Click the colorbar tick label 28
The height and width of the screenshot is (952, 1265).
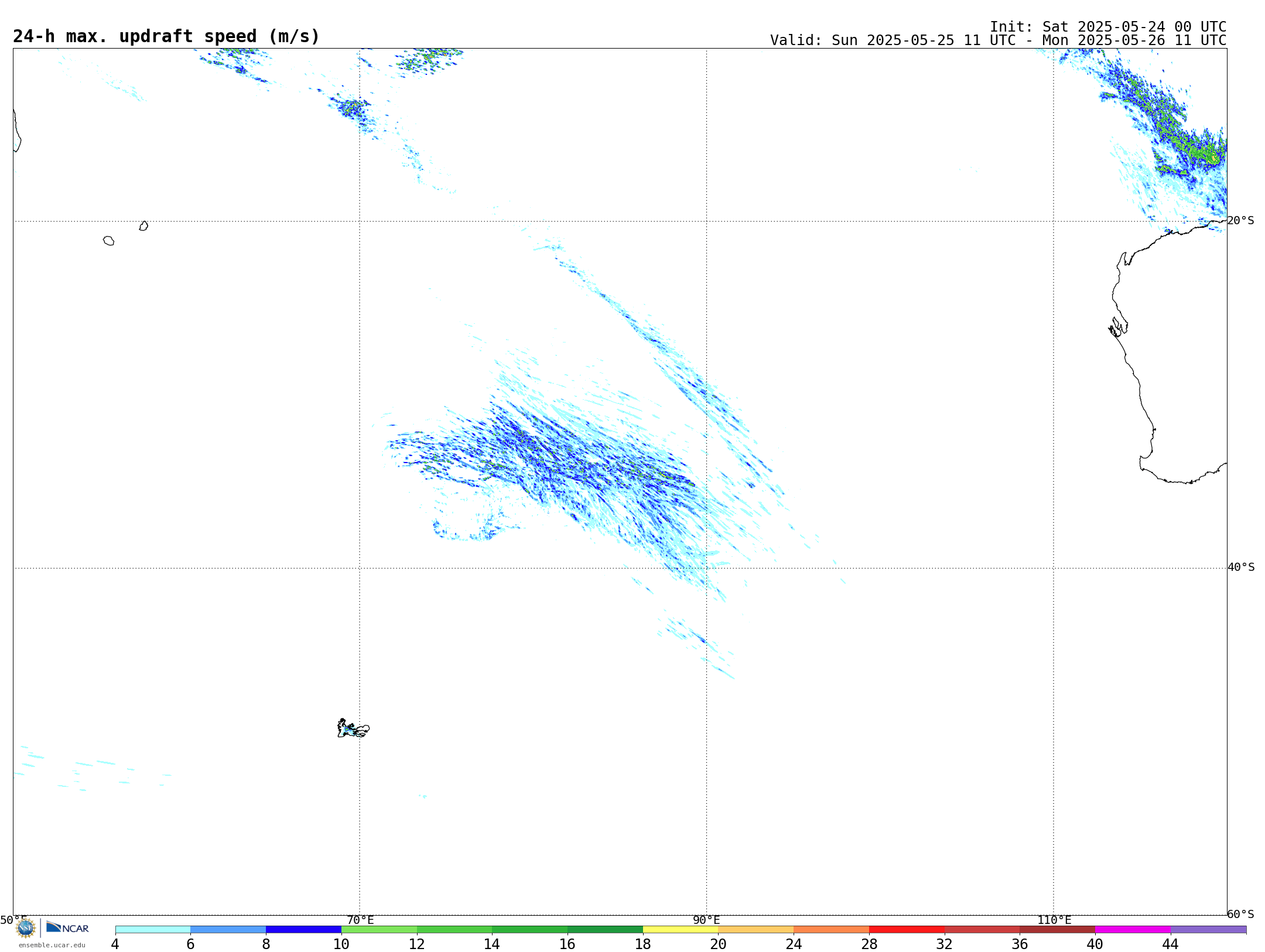pyautogui.click(x=869, y=944)
